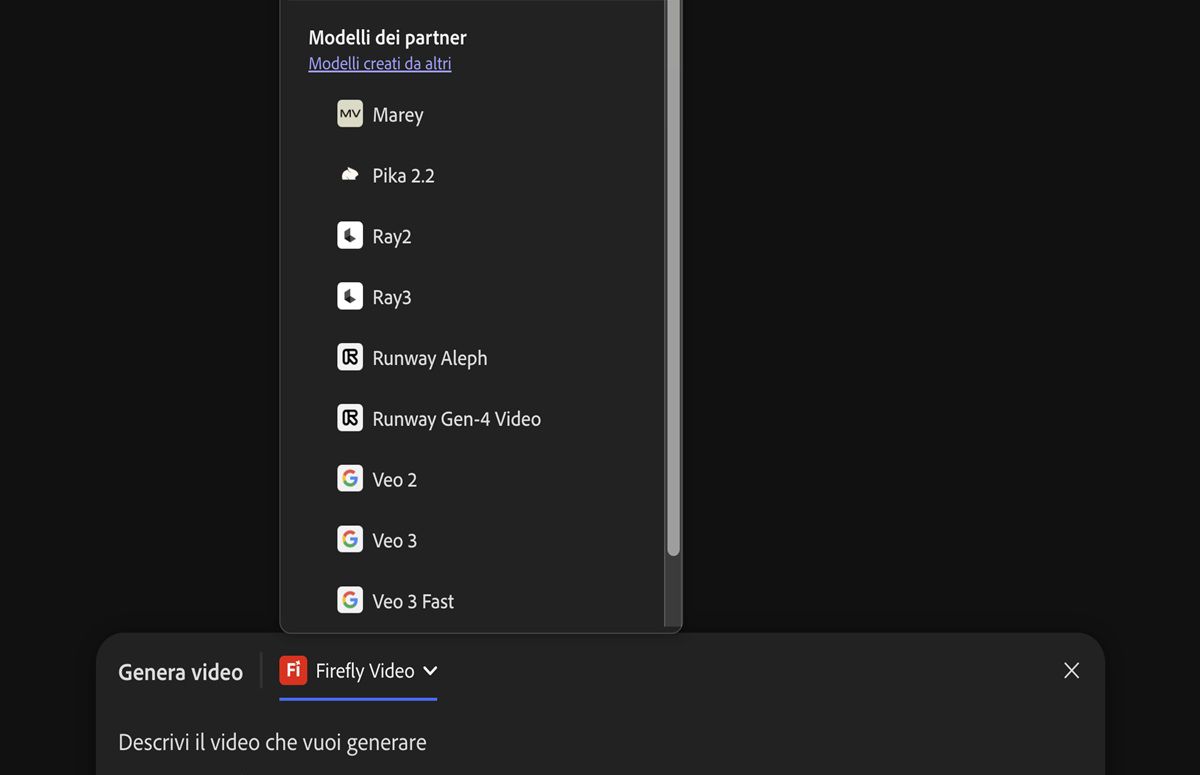Click the "Genera video" heading
Image resolution: width=1200 pixels, height=775 pixels.
point(181,672)
